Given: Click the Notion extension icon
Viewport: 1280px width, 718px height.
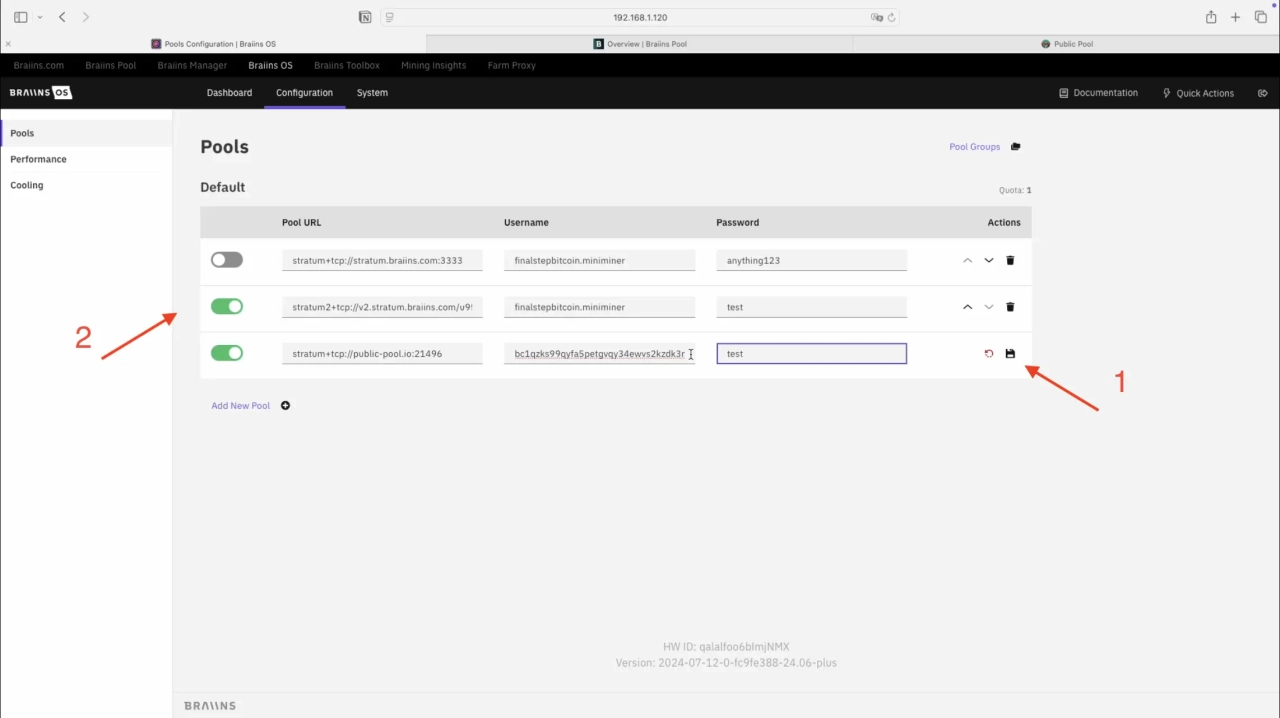Looking at the screenshot, I should pos(365,17).
